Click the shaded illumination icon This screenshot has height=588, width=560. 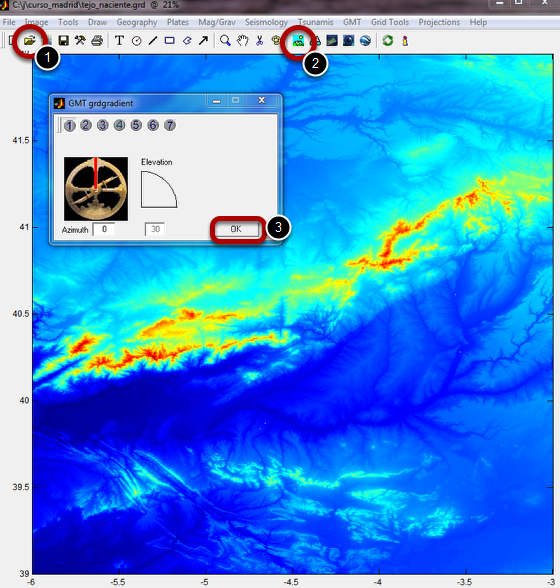coord(298,40)
